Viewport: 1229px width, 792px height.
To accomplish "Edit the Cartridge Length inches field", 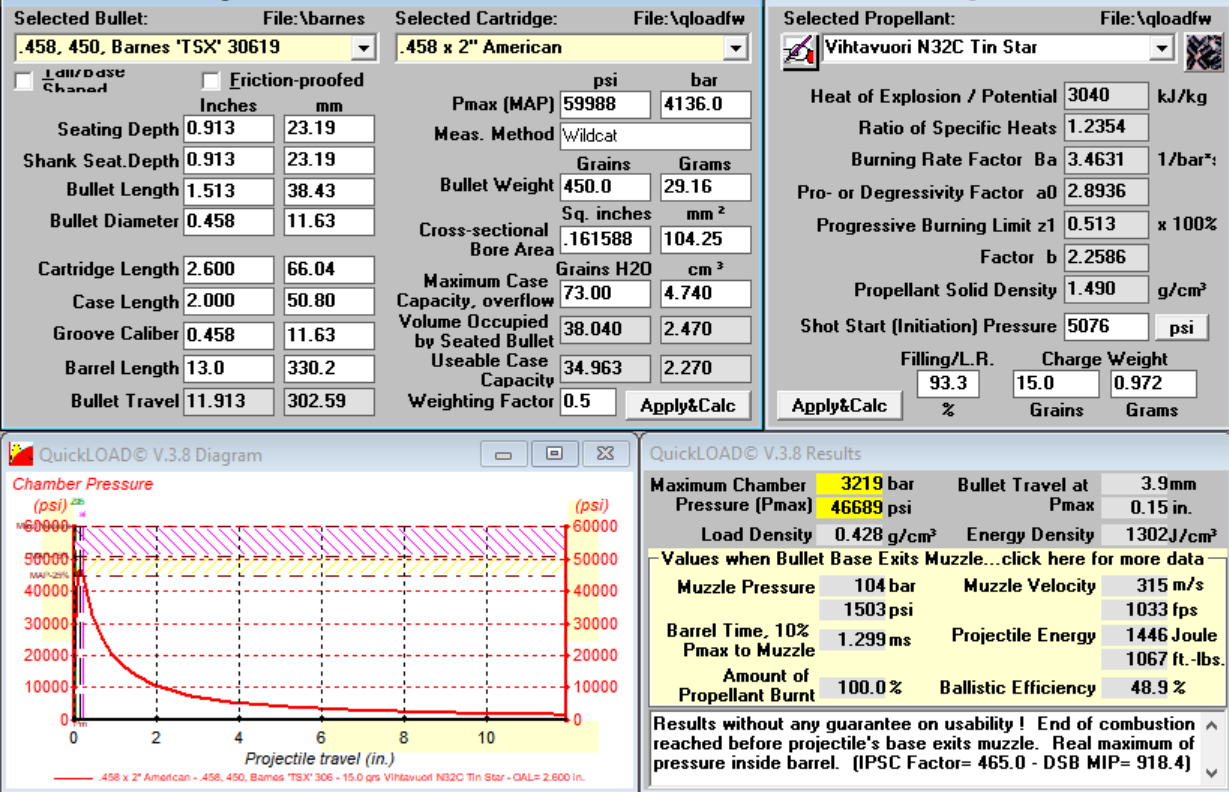I will coord(228,270).
